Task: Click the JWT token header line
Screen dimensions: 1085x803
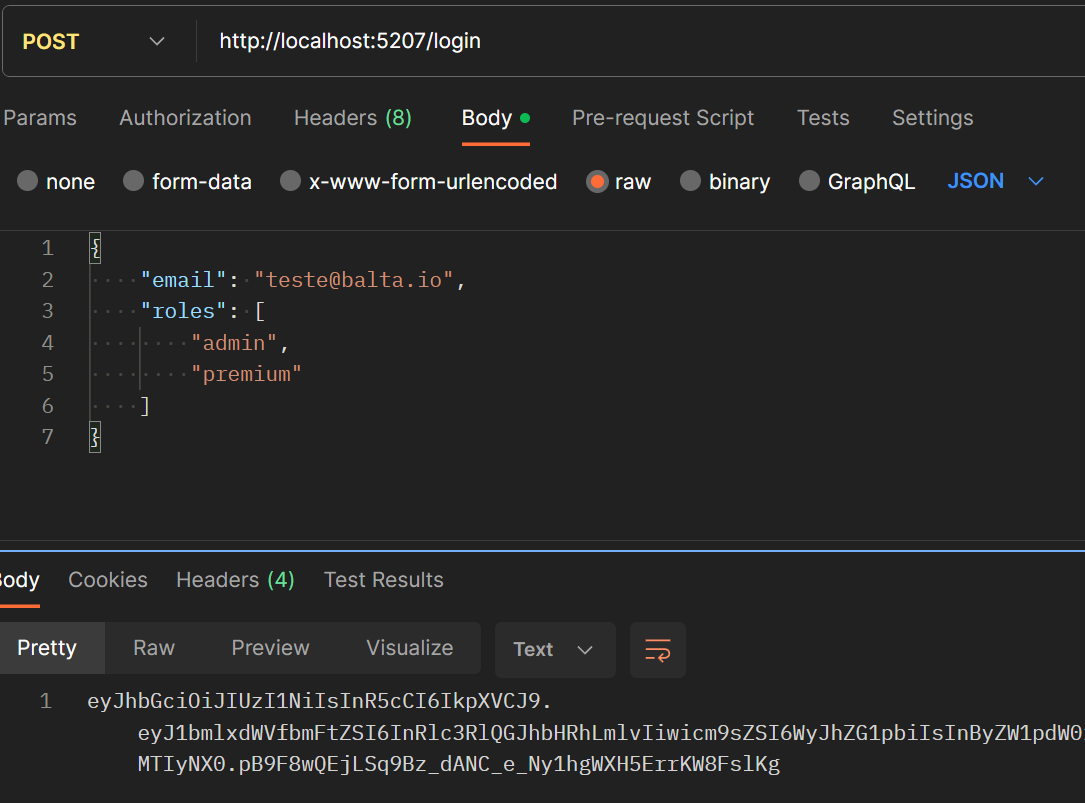Action: [319, 701]
